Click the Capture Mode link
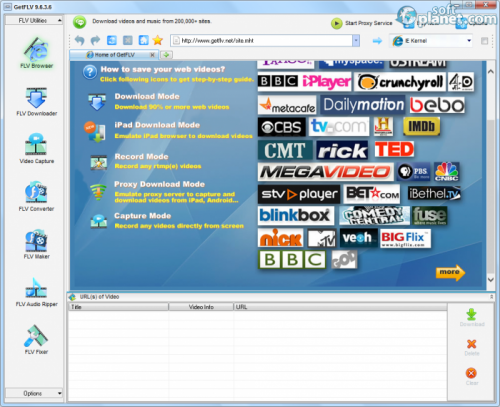The height and width of the screenshot is (407, 500). (x=142, y=216)
